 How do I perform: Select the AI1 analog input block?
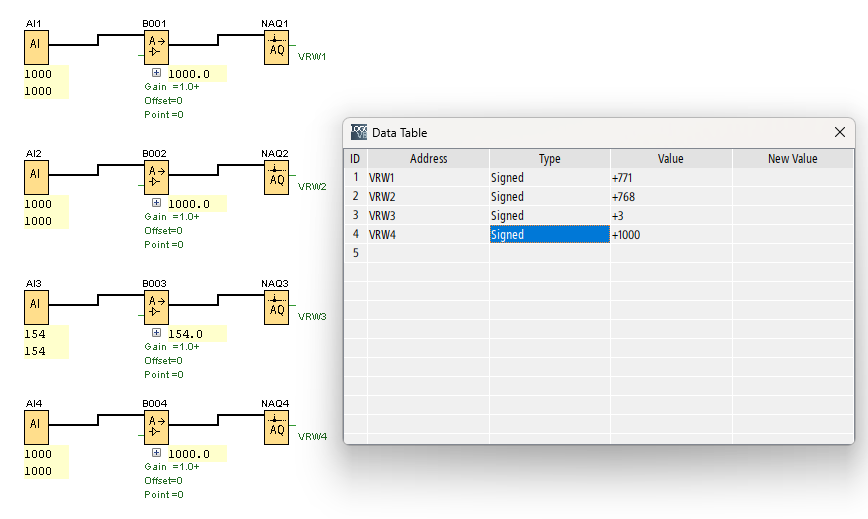(35, 46)
